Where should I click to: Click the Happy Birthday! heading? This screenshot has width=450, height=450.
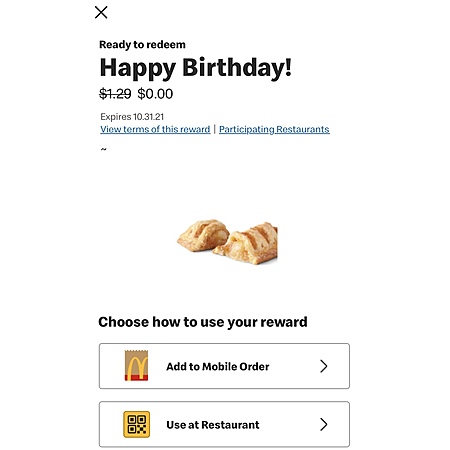196,68
